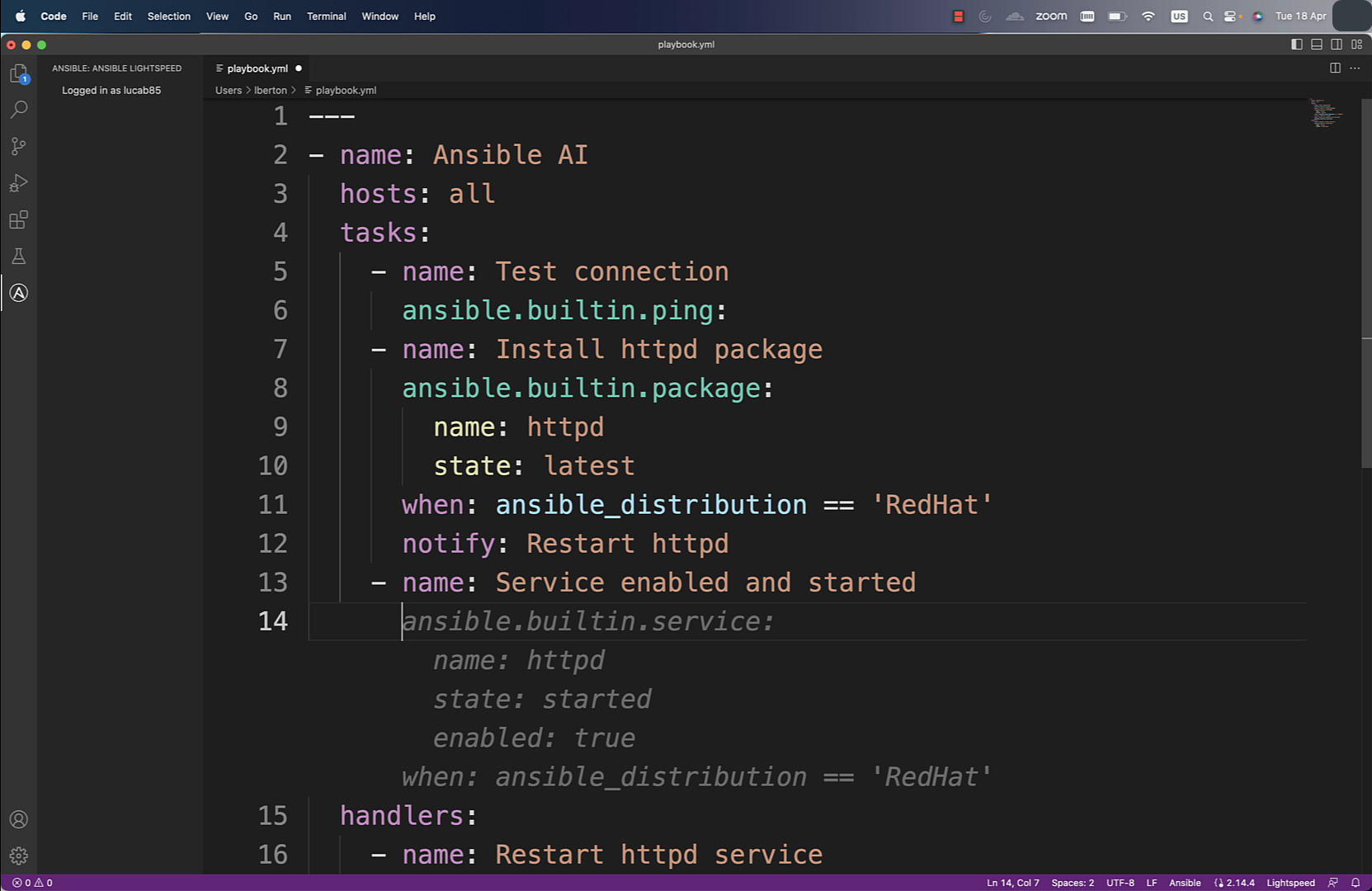
Task: Open the lberton breadcrumb segment
Action: tap(271, 90)
